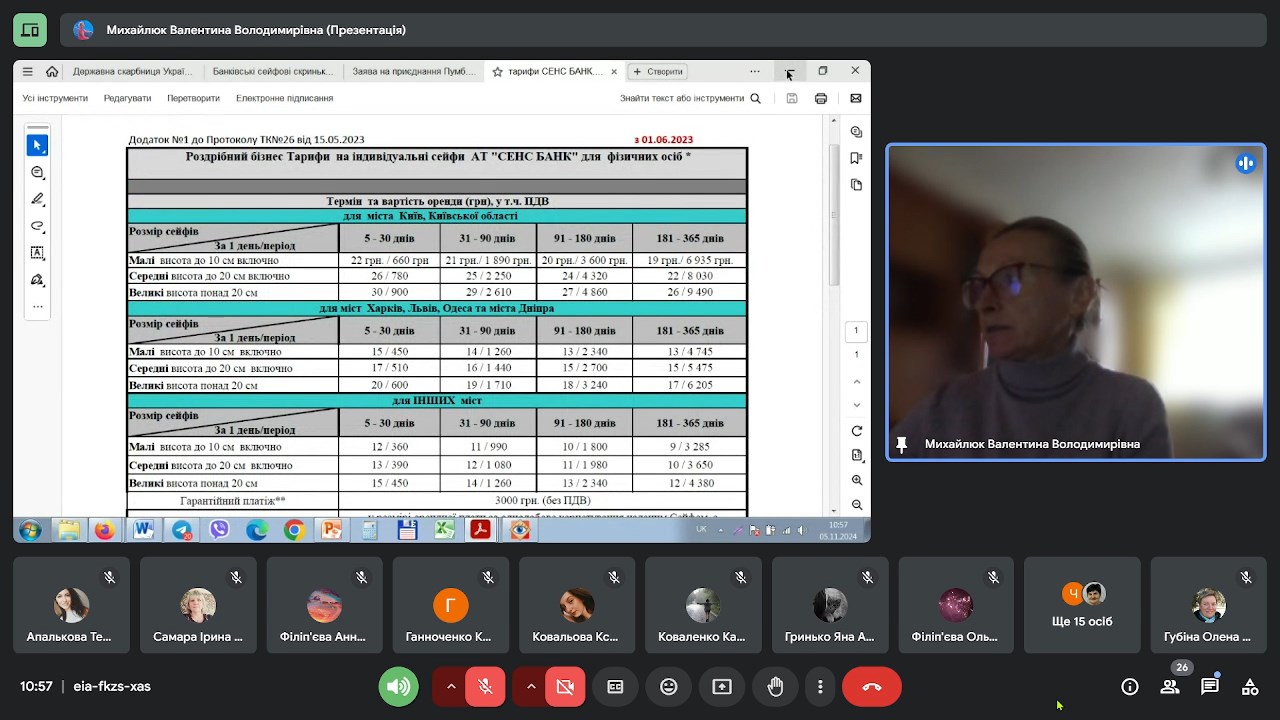Click the Створити new tab button
1280x720 pixels.
tap(657, 72)
